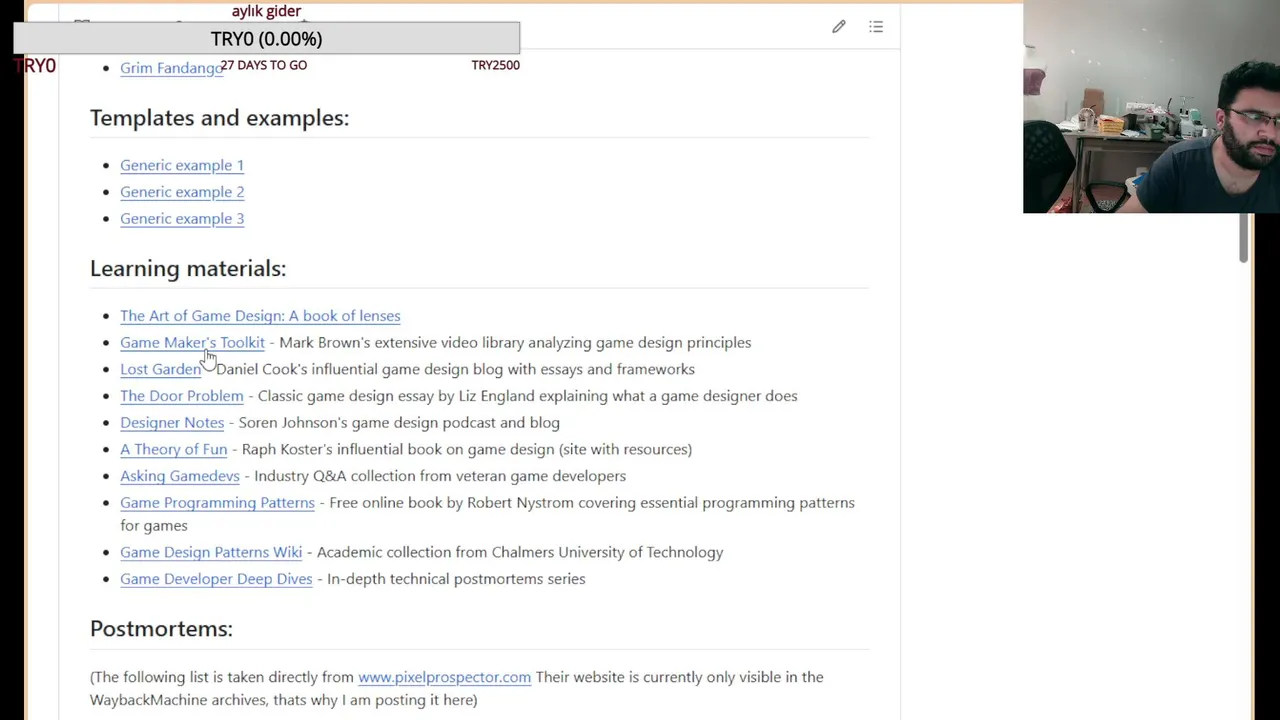The width and height of the screenshot is (1280, 720).
Task: Open The Door Problem essay link
Action: (181, 396)
